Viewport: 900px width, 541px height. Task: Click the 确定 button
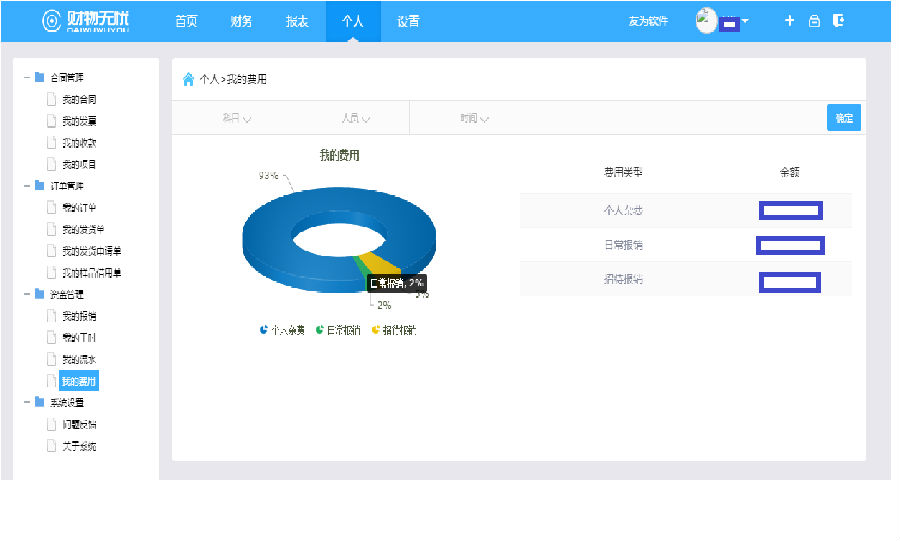point(843,118)
